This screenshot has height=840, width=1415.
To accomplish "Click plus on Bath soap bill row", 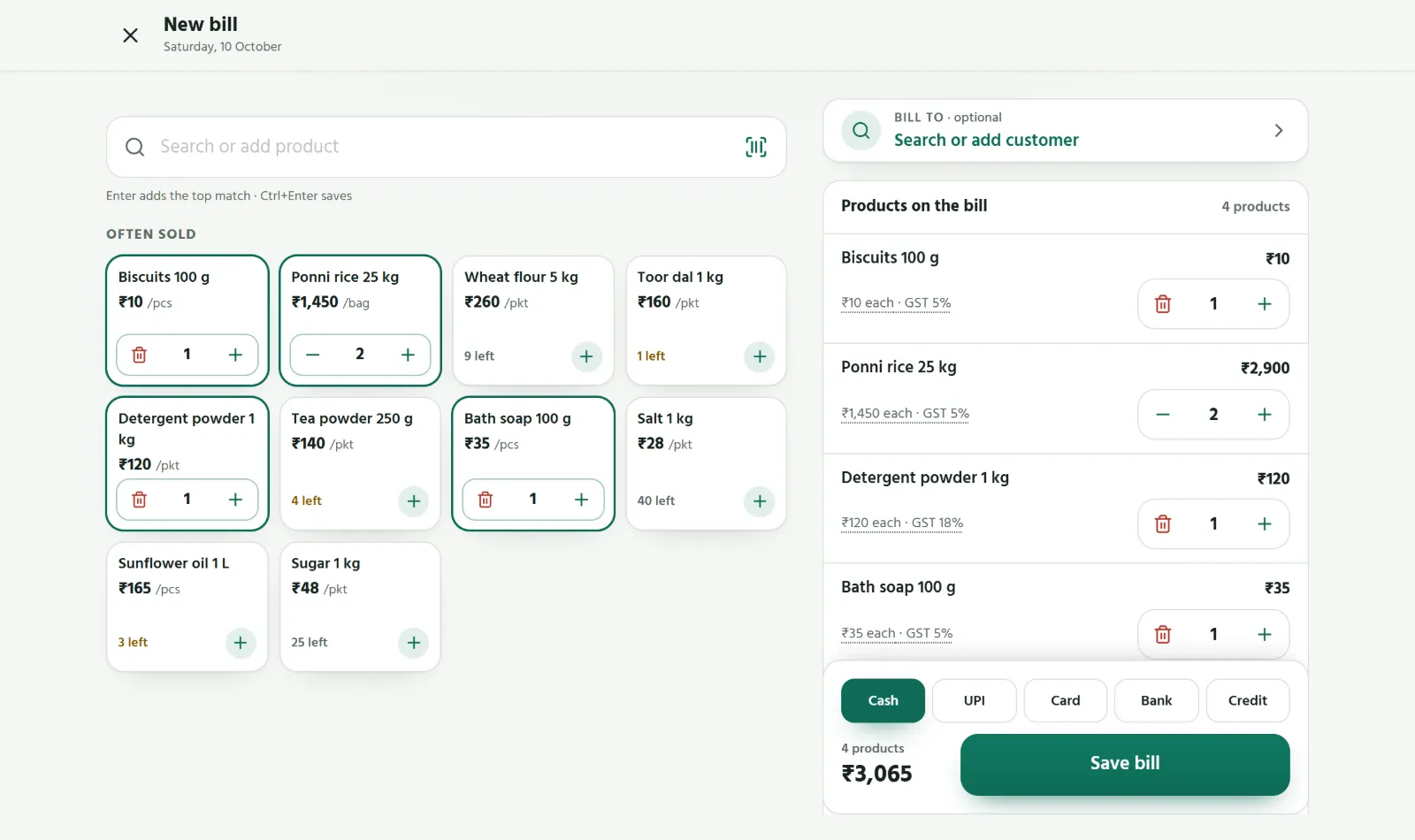I will coord(1265,634).
